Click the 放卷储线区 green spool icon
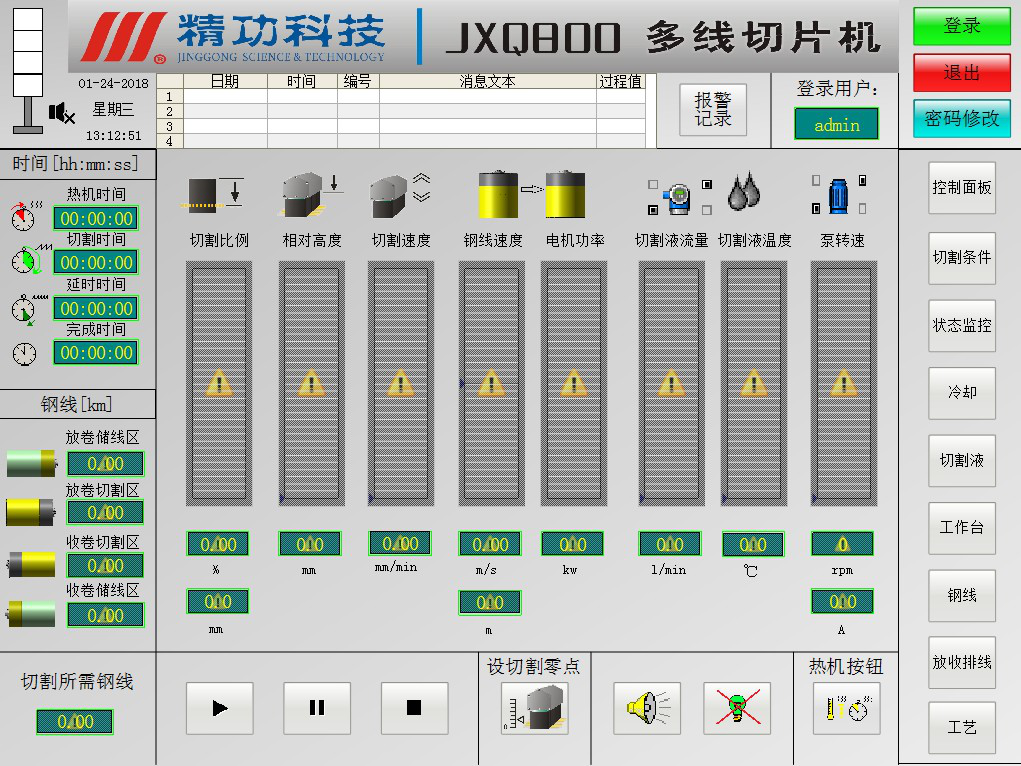The image size is (1021, 766). click(x=31, y=463)
